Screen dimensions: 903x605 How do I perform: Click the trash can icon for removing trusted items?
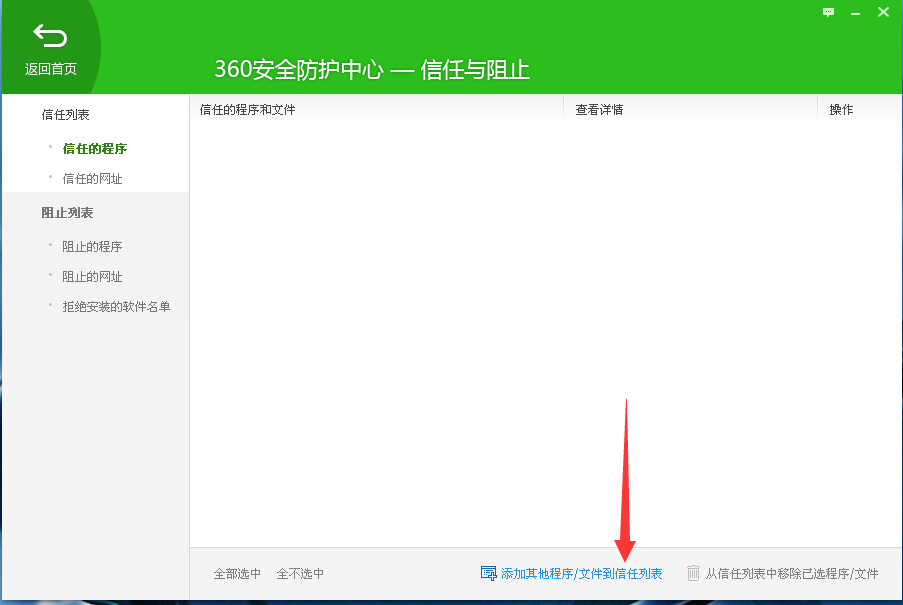(694, 573)
